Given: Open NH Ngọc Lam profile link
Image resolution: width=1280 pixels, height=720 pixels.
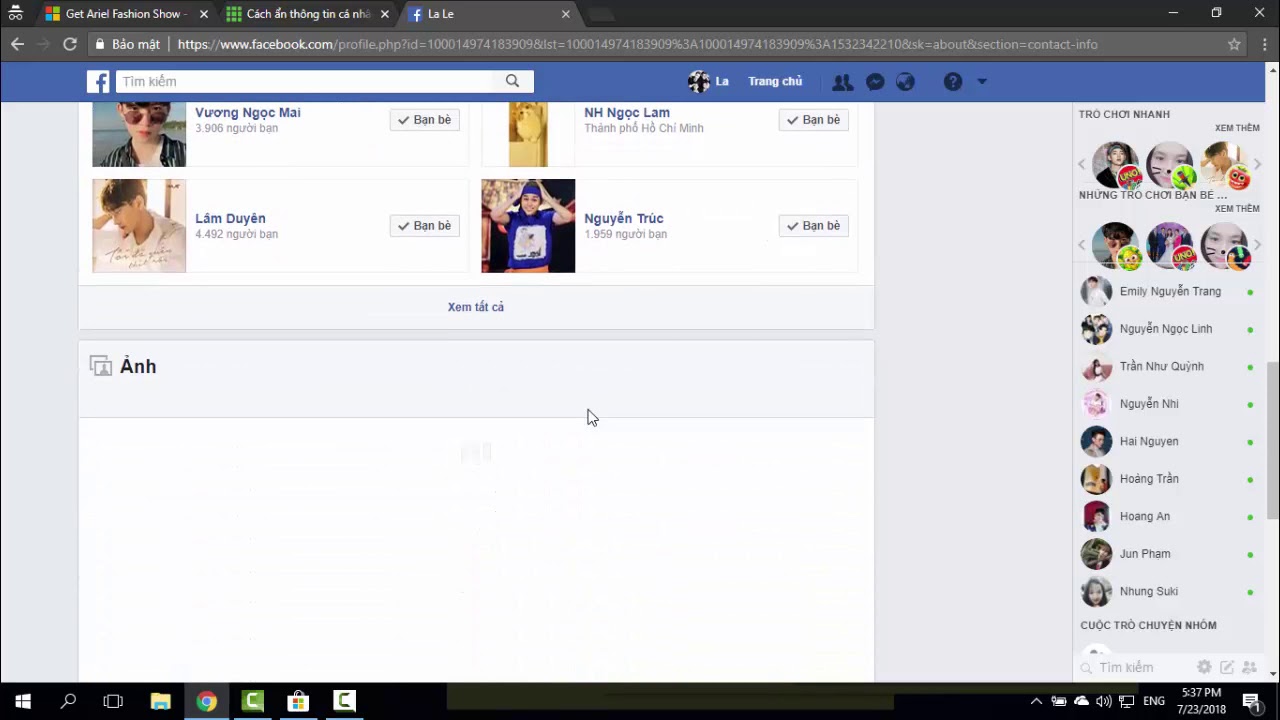Looking at the screenshot, I should tap(627, 113).
